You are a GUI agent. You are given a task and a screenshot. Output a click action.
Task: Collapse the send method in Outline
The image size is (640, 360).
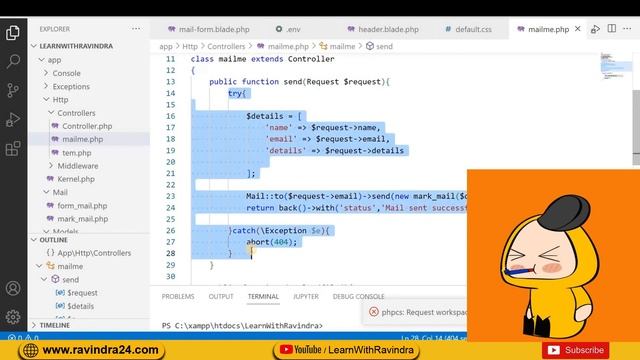coord(70,280)
